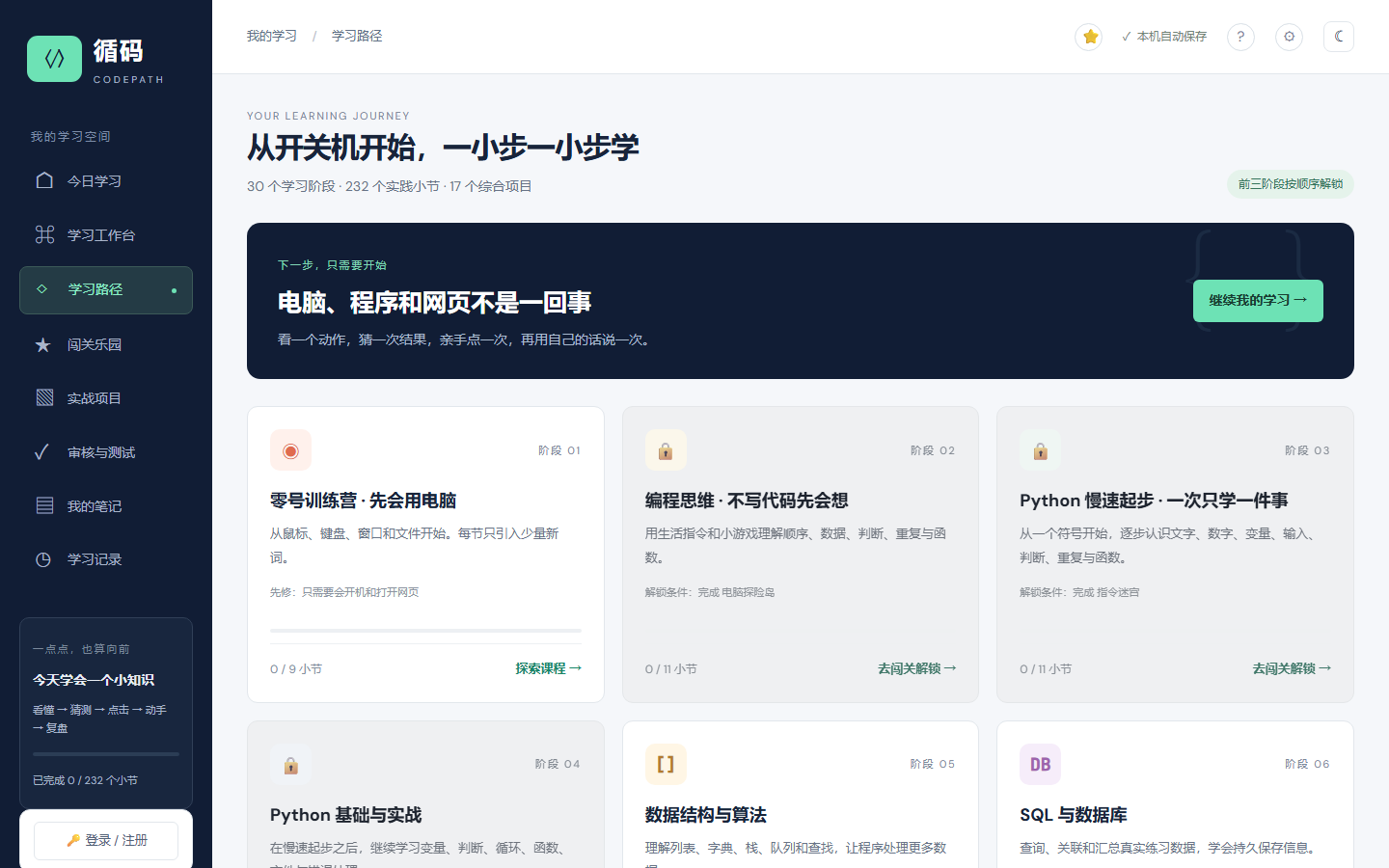Click 已完成 0 / 232 个小节 text
The height and width of the screenshot is (868, 1389).
coord(85,780)
